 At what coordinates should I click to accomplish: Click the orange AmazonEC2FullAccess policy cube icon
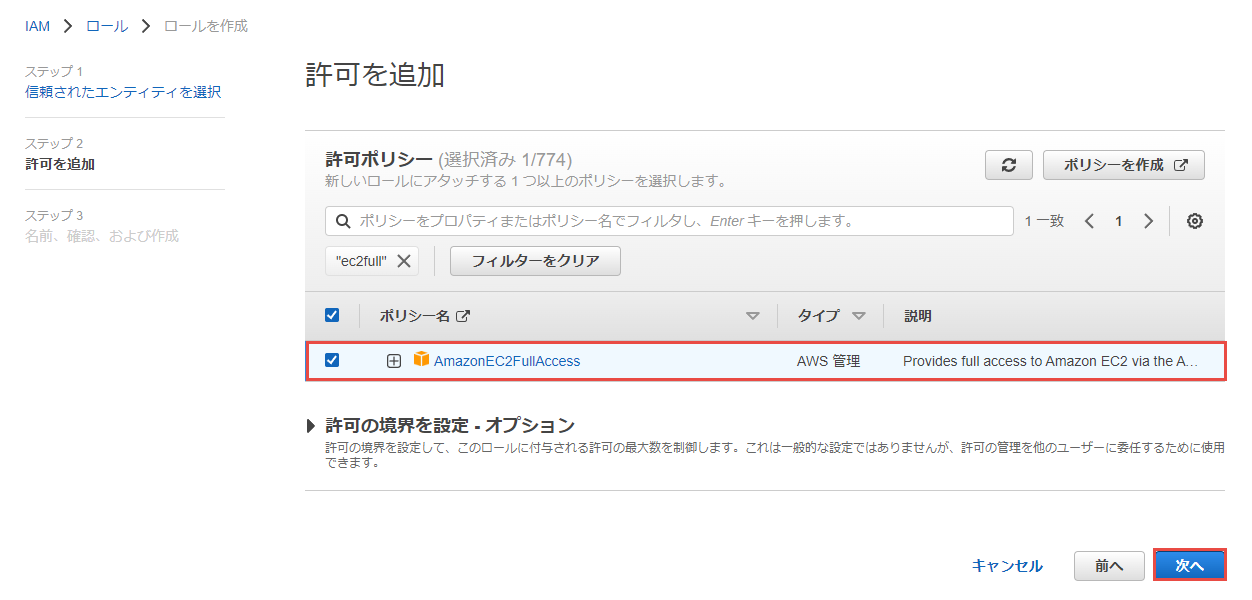[x=421, y=360]
